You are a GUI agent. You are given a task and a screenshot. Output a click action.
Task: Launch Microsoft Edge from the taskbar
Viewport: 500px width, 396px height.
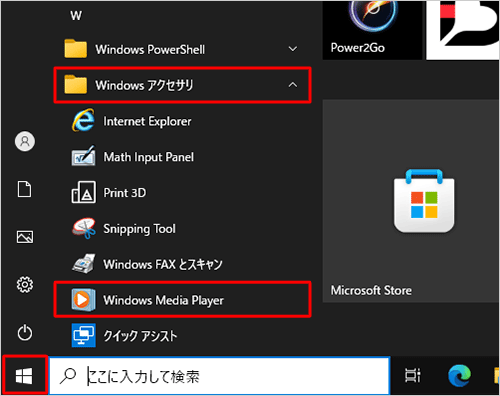(x=459, y=376)
